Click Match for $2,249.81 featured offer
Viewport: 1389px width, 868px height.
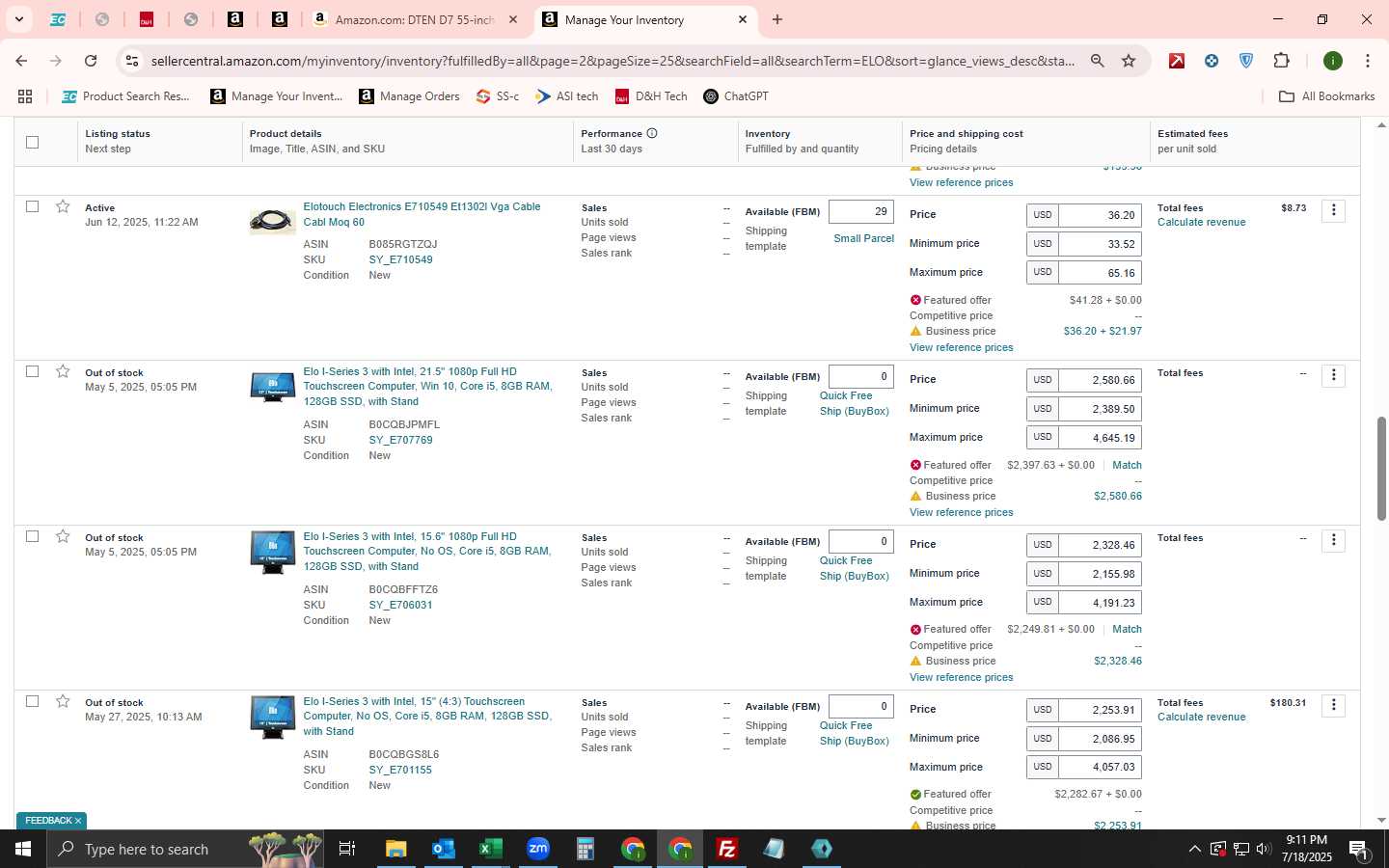1127,629
